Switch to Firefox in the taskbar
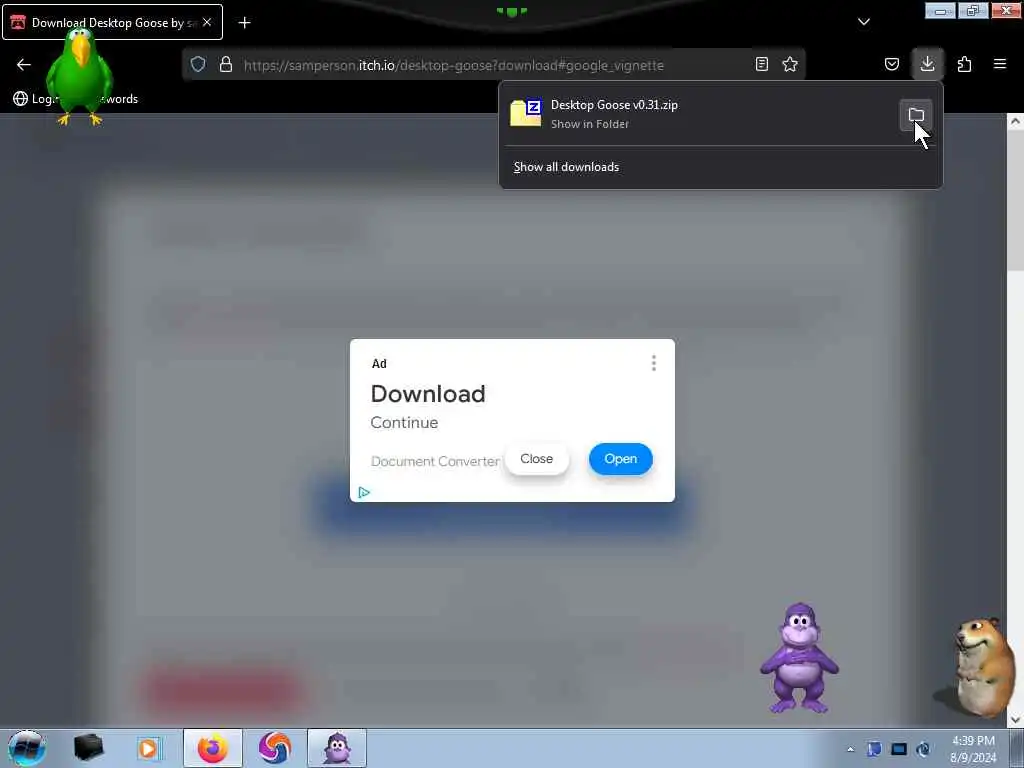1024x768 pixels. pyautogui.click(x=213, y=748)
